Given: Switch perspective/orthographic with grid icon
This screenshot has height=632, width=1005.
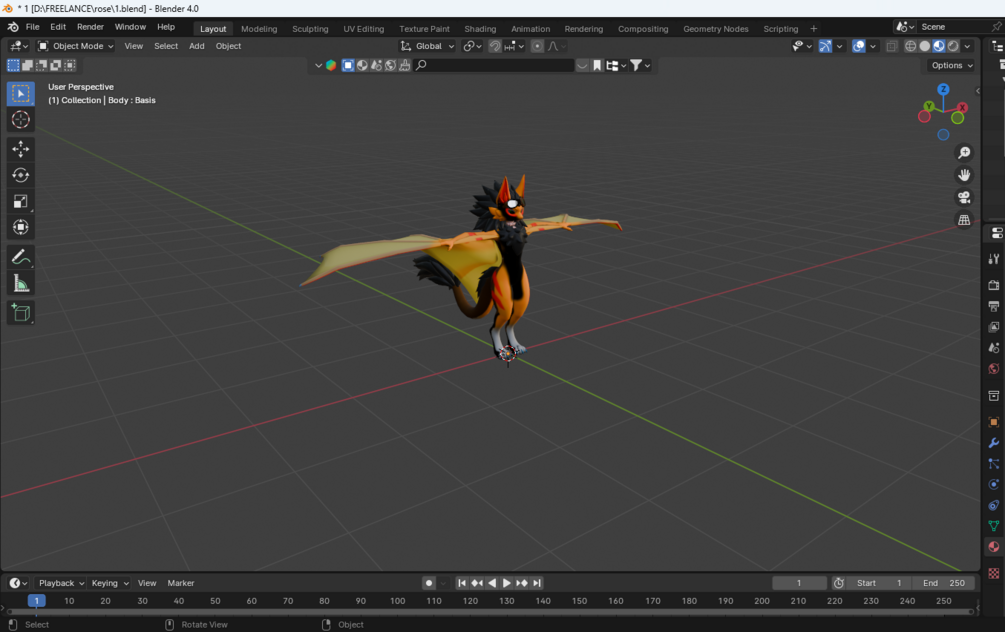Looking at the screenshot, I should (964, 220).
